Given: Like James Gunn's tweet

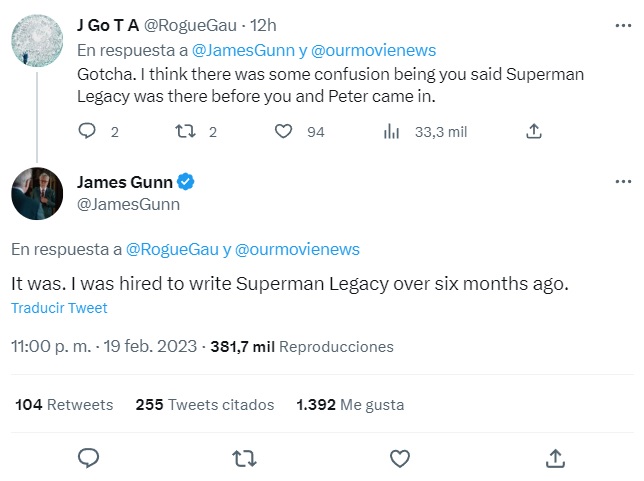Looking at the screenshot, I should coord(400,458).
